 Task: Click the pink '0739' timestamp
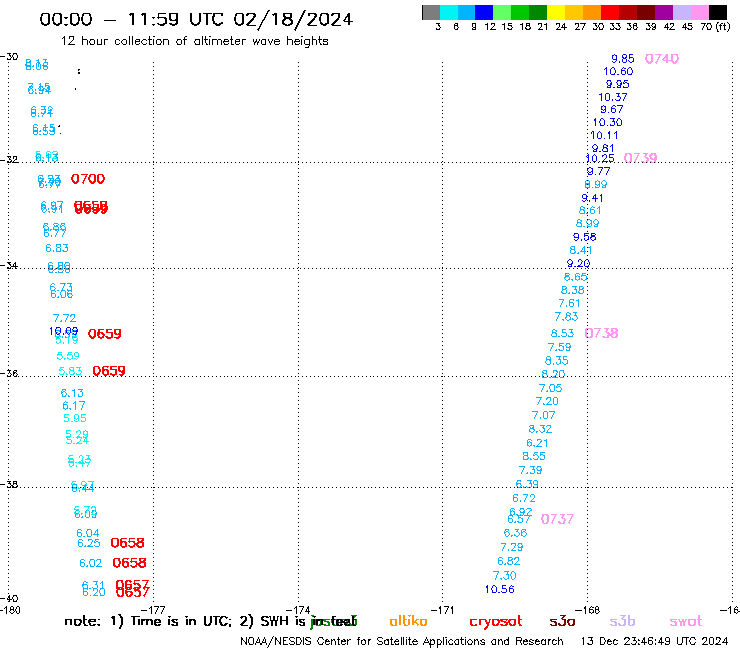[640, 158]
